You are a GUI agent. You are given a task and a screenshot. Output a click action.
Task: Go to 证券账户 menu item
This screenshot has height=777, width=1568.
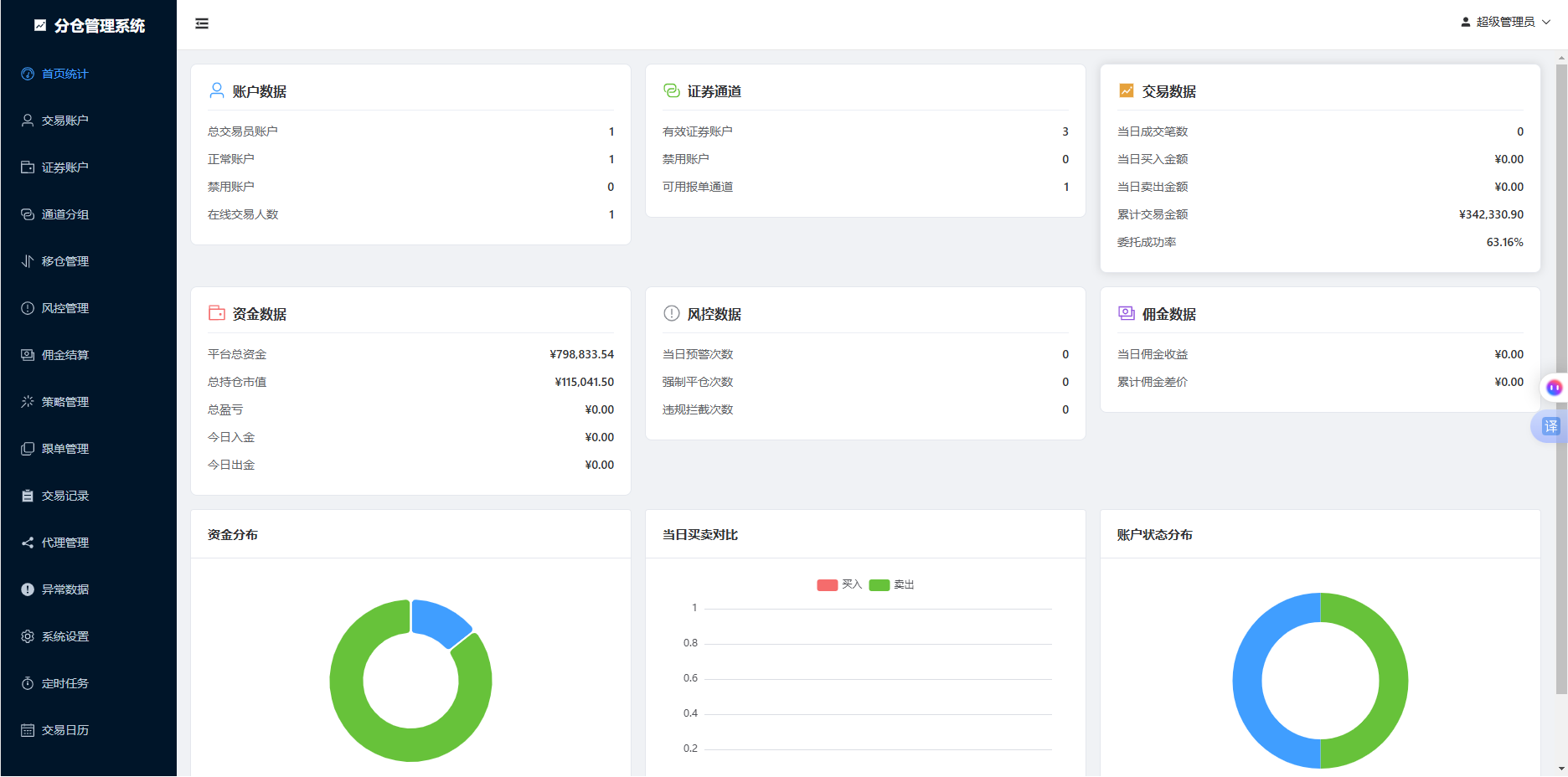pyautogui.click(x=88, y=167)
